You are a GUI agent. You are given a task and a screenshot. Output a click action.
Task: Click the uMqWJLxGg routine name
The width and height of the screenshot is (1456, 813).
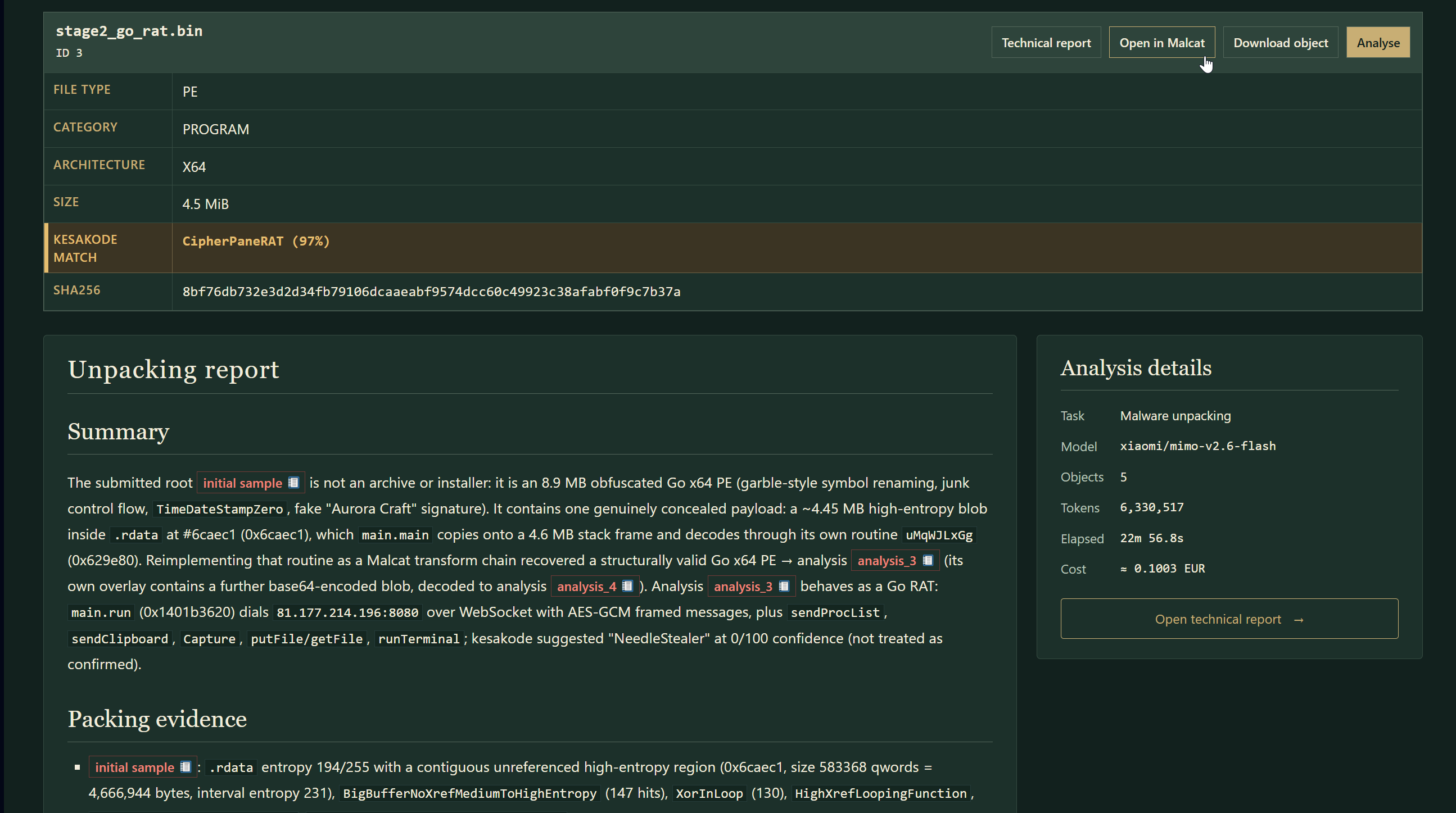click(x=939, y=535)
